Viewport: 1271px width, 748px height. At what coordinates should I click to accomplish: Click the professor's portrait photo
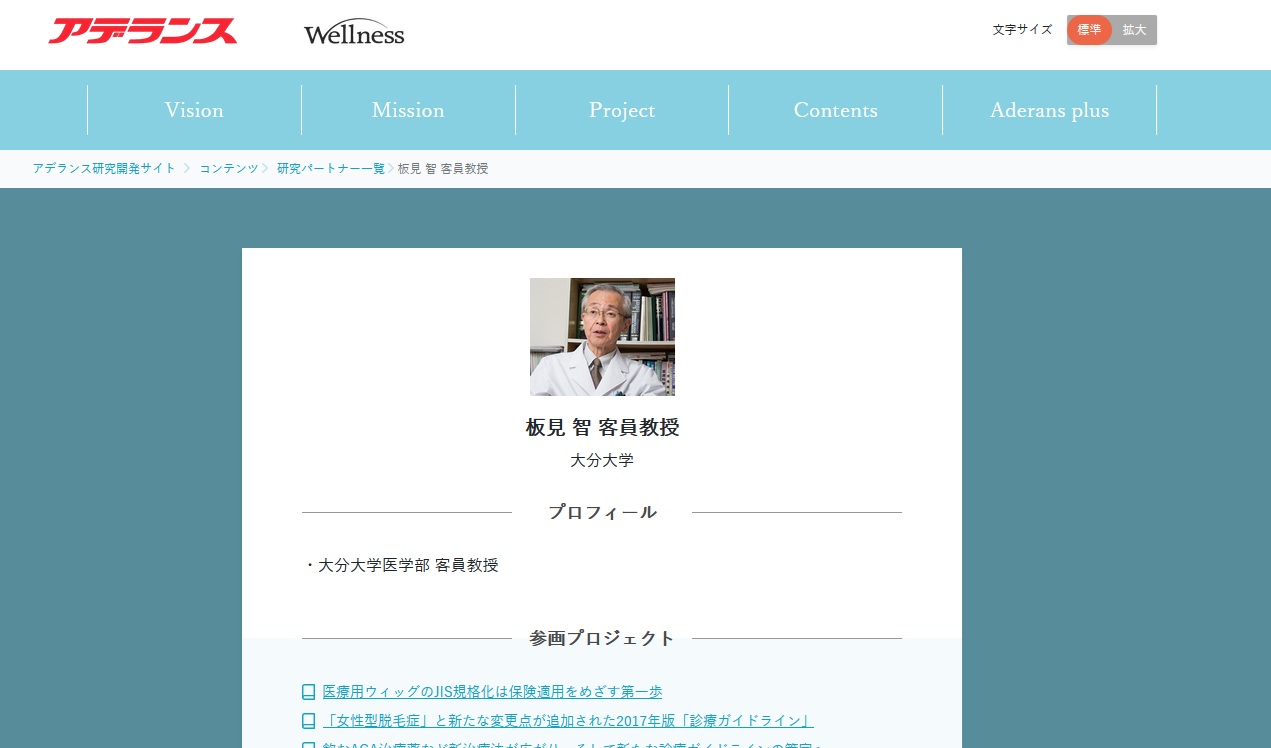(602, 337)
